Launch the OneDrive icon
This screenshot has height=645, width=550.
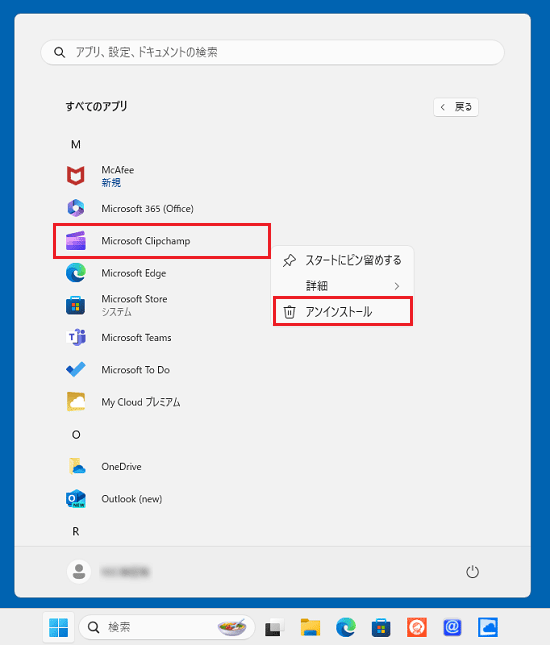click(77, 466)
